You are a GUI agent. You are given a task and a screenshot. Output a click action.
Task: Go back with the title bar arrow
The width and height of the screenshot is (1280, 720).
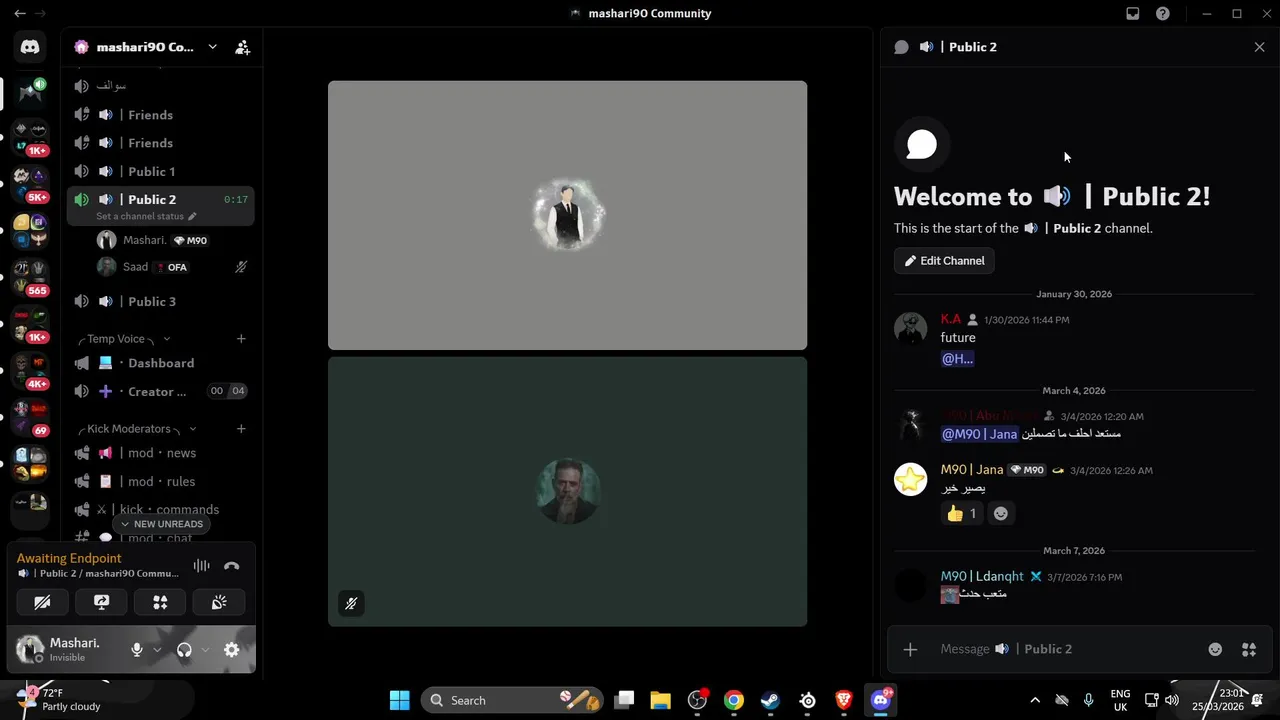tap(19, 14)
